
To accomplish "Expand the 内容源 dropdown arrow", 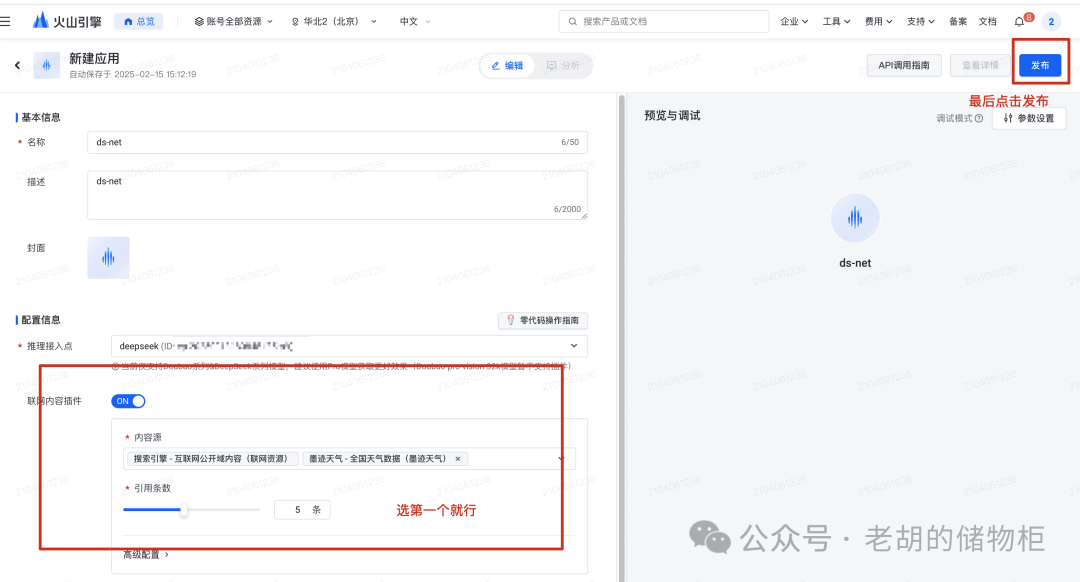I will click(x=561, y=459).
